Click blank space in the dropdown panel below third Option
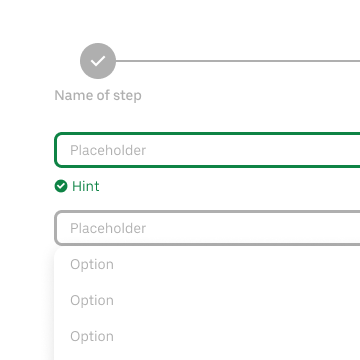 pyautogui.click(x=207, y=357)
